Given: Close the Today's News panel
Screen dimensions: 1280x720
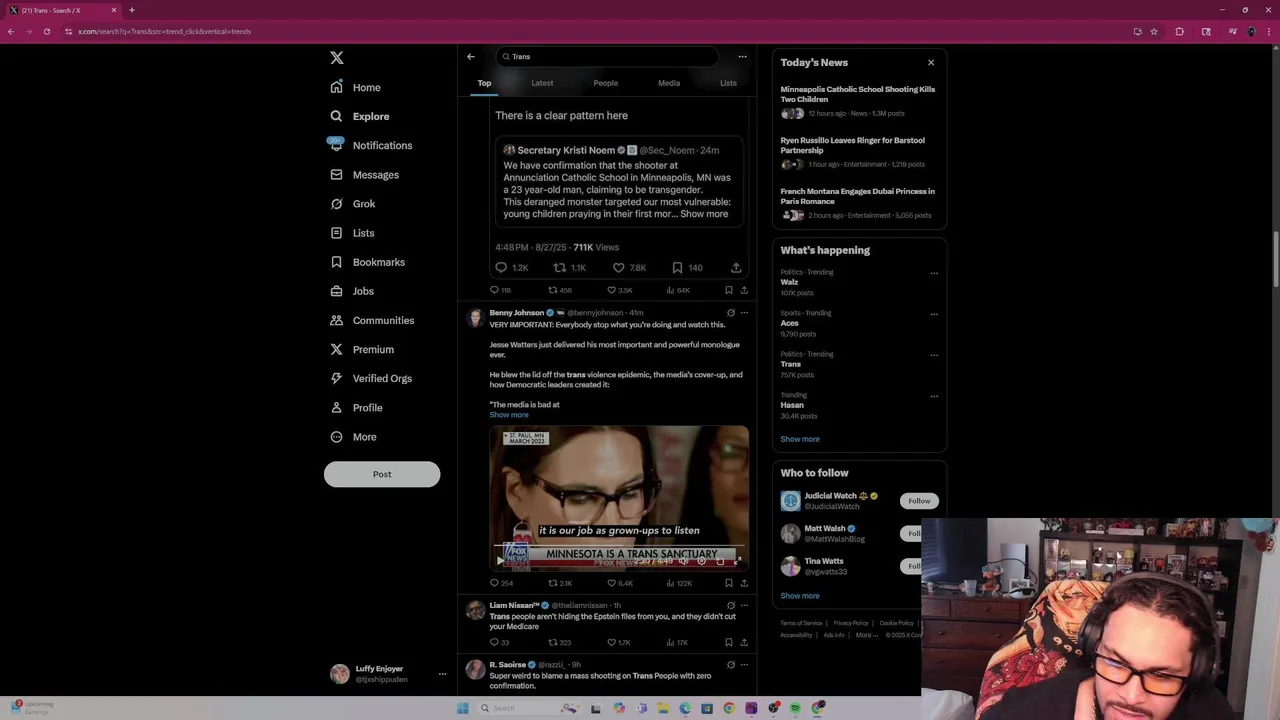Looking at the screenshot, I should pyautogui.click(x=931, y=63).
